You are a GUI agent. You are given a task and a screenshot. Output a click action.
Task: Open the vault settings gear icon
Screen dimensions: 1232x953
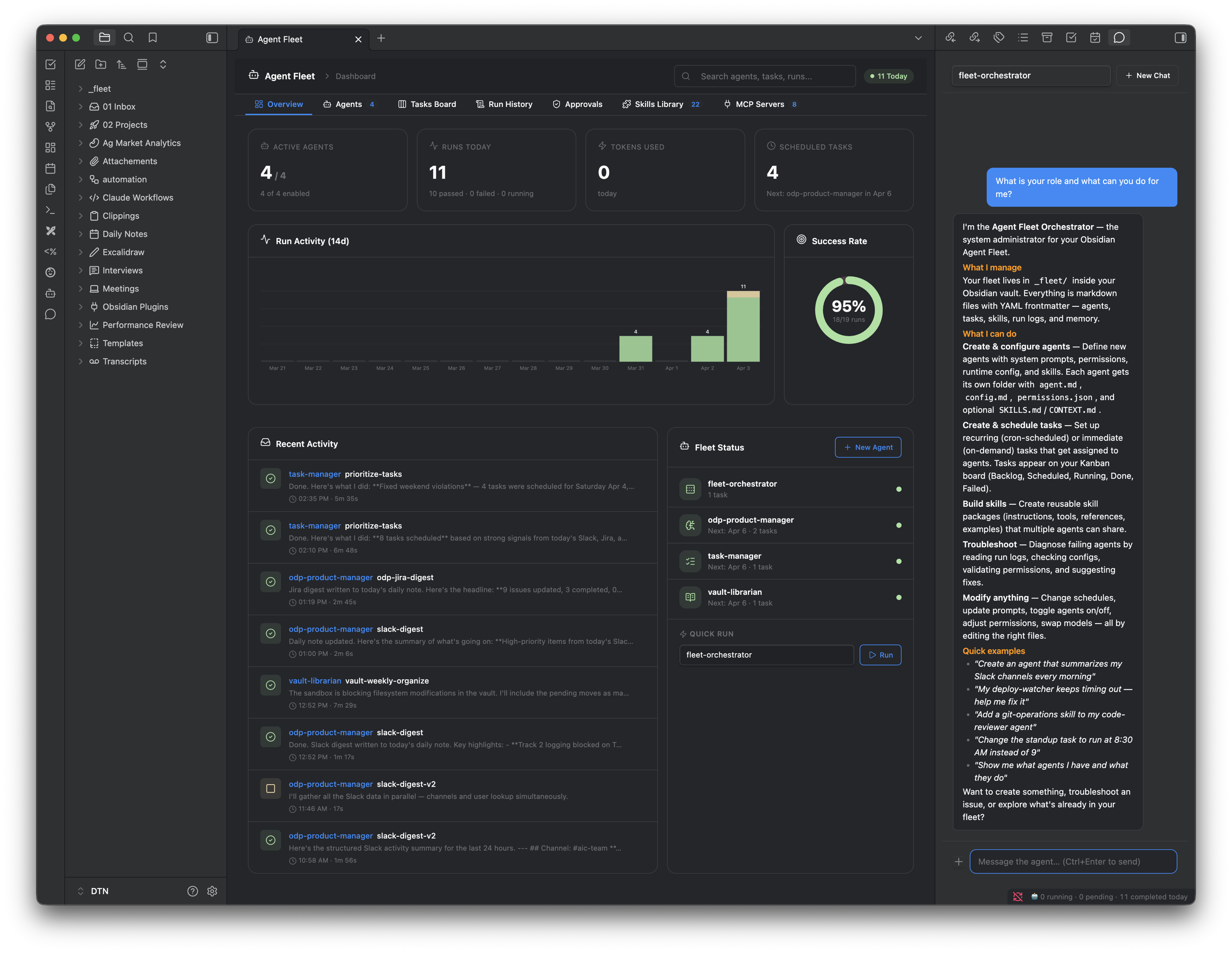(212, 891)
